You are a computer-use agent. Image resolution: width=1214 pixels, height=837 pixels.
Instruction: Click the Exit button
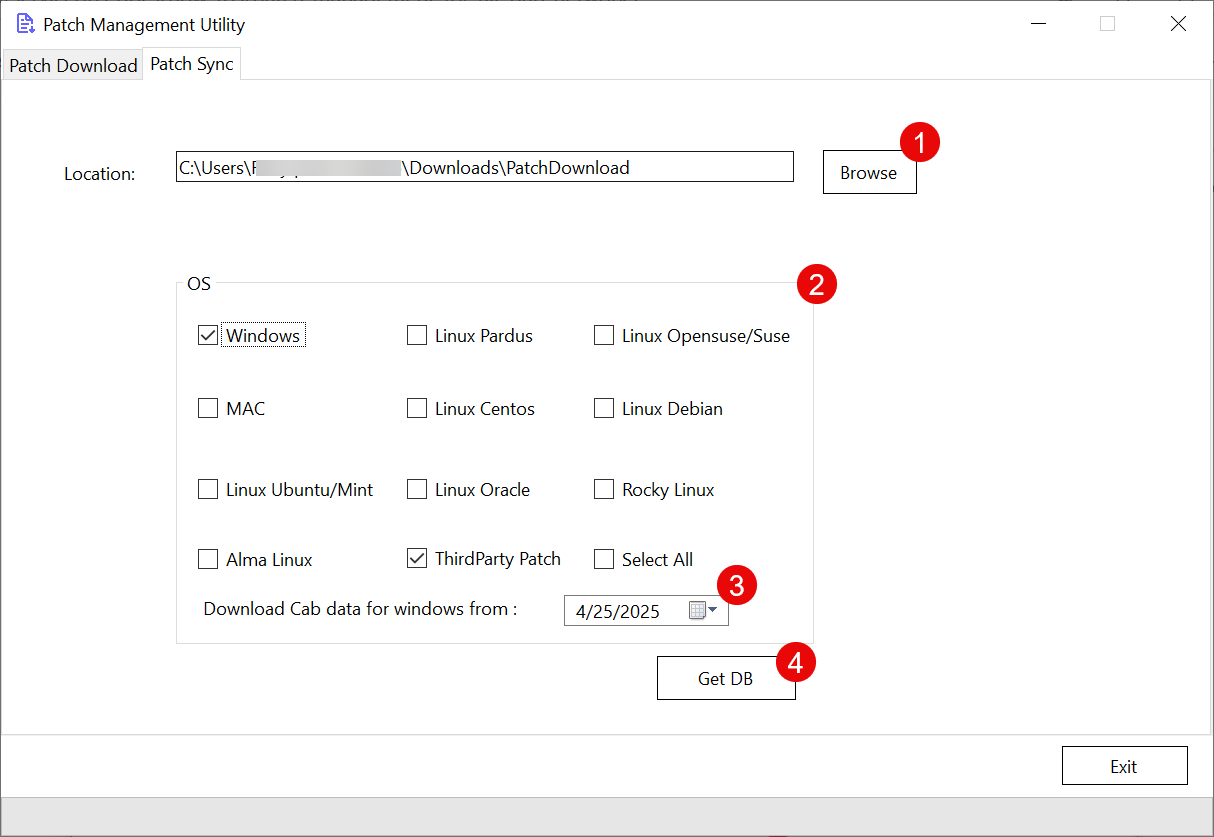1124,765
